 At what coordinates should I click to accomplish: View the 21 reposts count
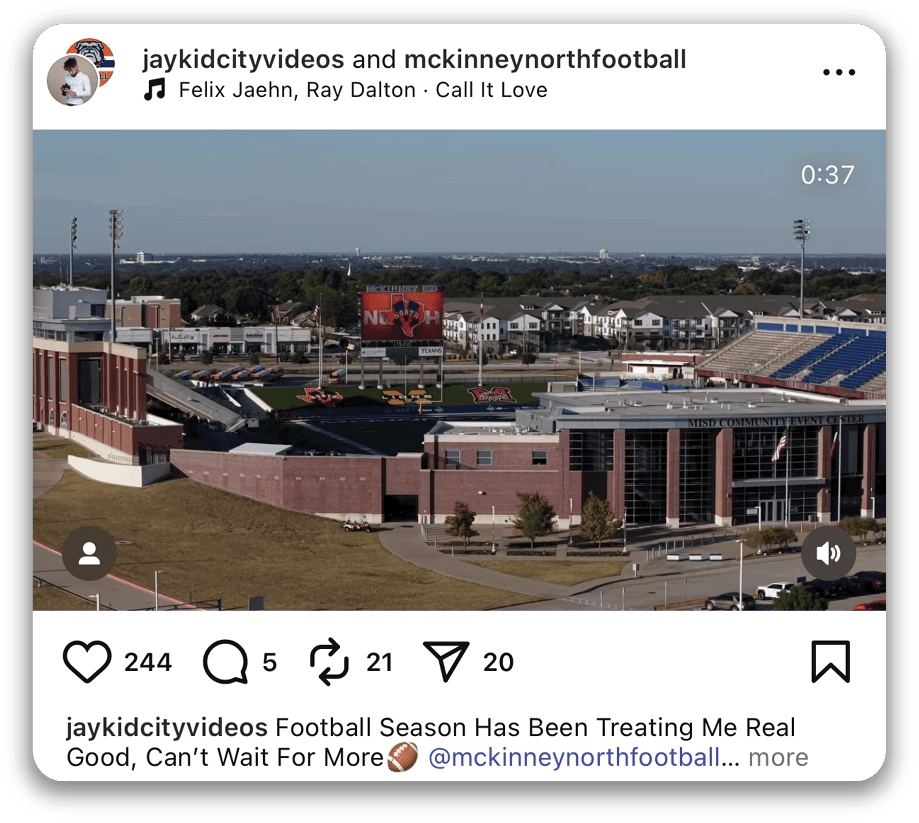[379, 662]
